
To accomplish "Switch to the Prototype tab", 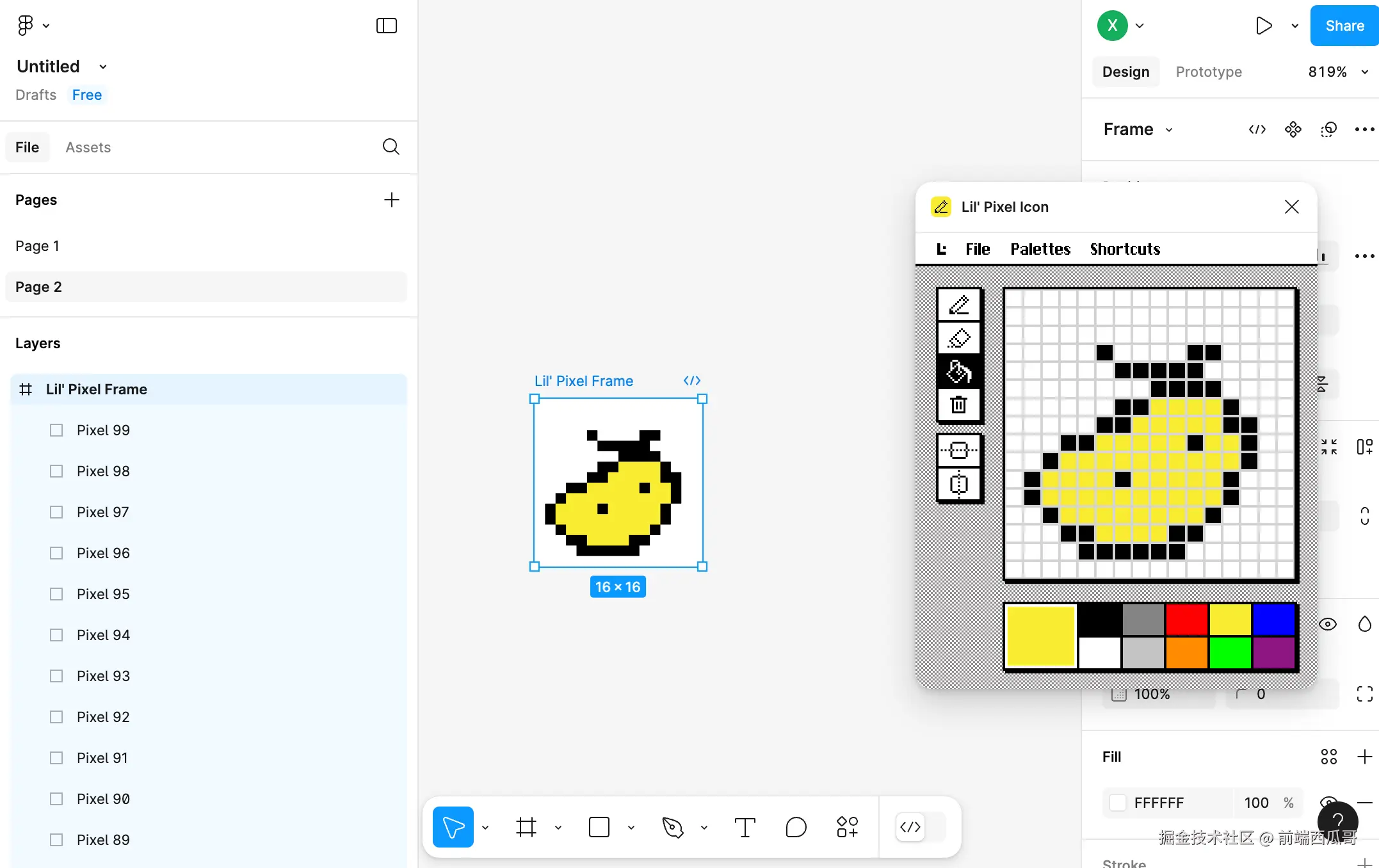I will [1209, 72].
